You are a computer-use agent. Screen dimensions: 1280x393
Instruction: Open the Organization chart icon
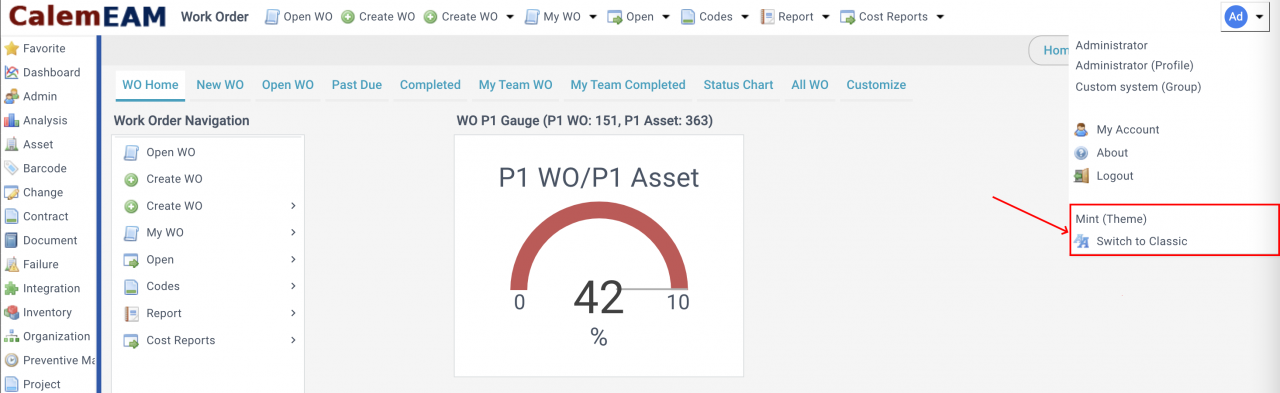point(12,336)
